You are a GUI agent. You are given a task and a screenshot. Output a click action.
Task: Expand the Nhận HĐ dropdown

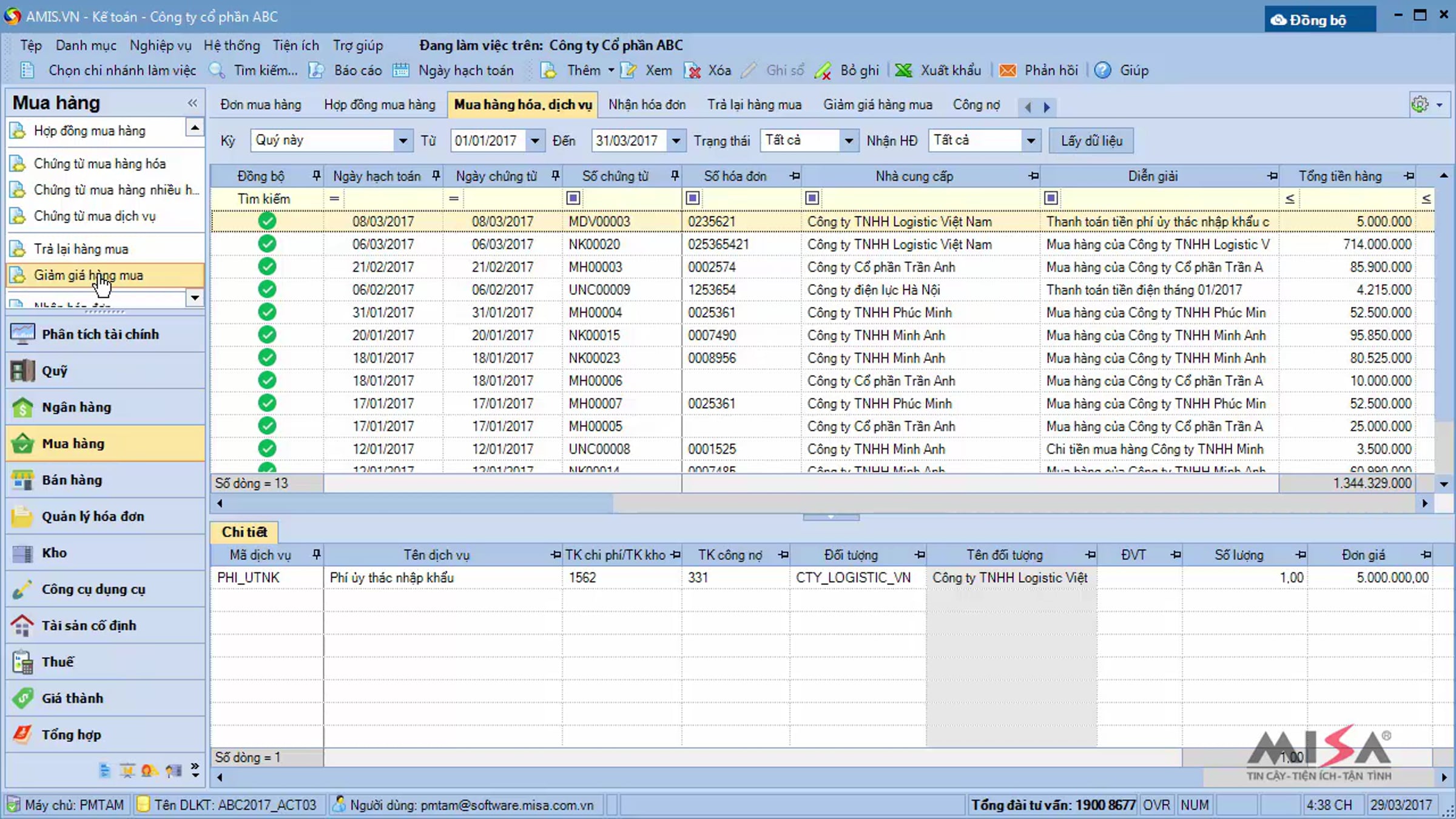[x=1030, y=141]
